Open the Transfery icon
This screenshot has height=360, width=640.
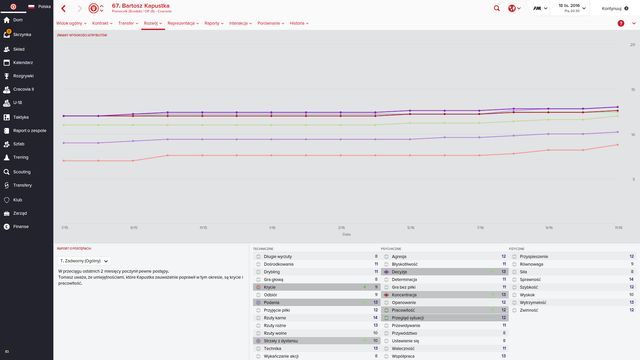7,185
